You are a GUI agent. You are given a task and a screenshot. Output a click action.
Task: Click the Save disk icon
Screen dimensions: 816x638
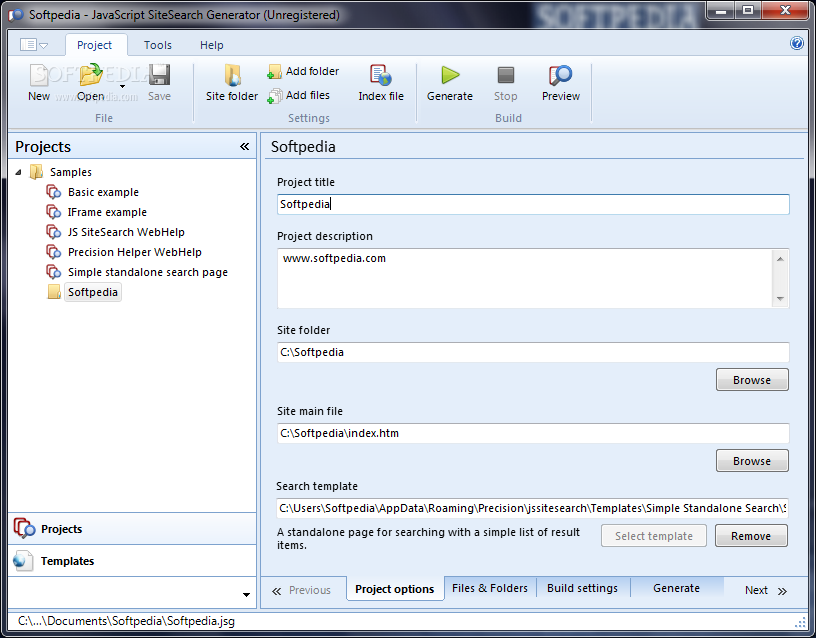coord(159,75)
